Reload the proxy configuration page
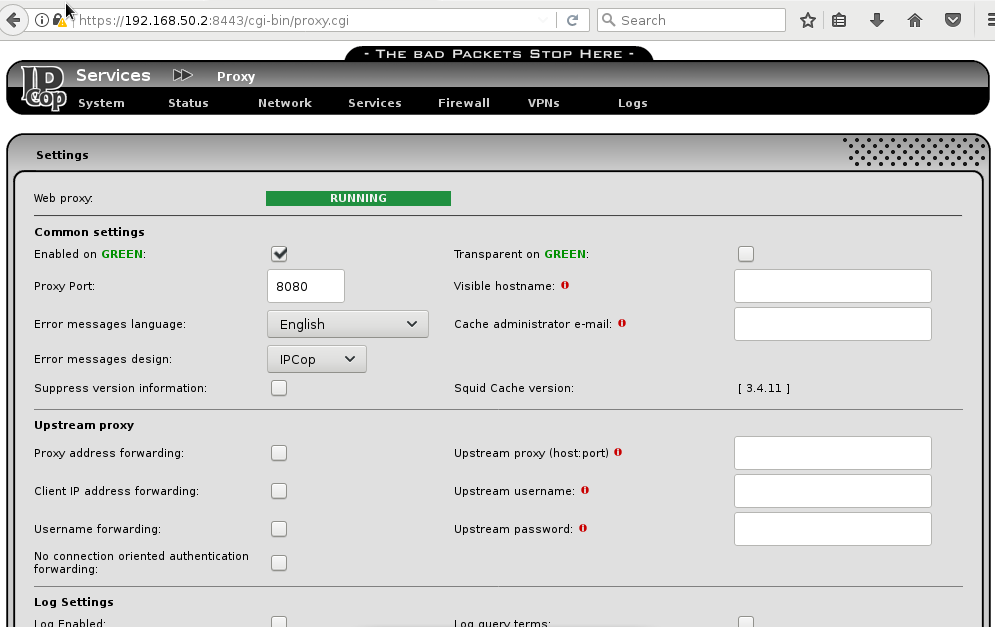995x627 pixels. click(570, 19)
